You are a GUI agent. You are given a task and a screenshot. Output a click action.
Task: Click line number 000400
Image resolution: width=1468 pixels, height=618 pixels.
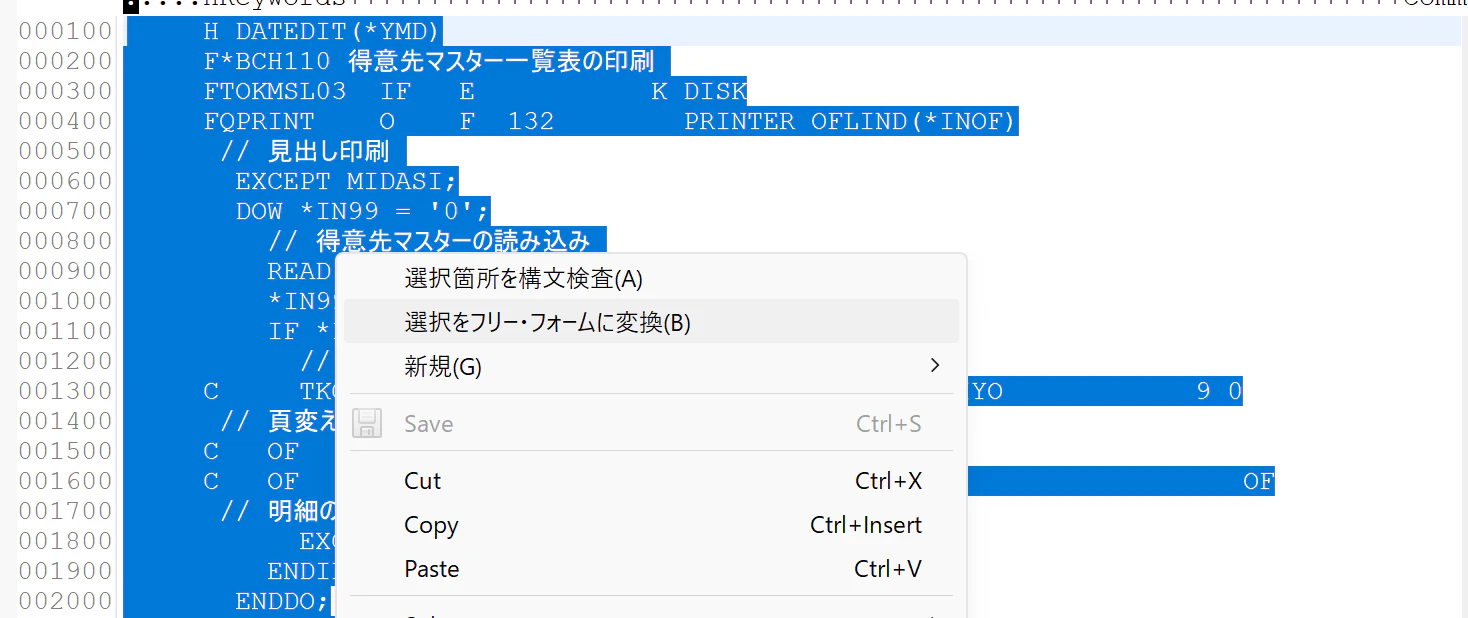coord(65,122)
